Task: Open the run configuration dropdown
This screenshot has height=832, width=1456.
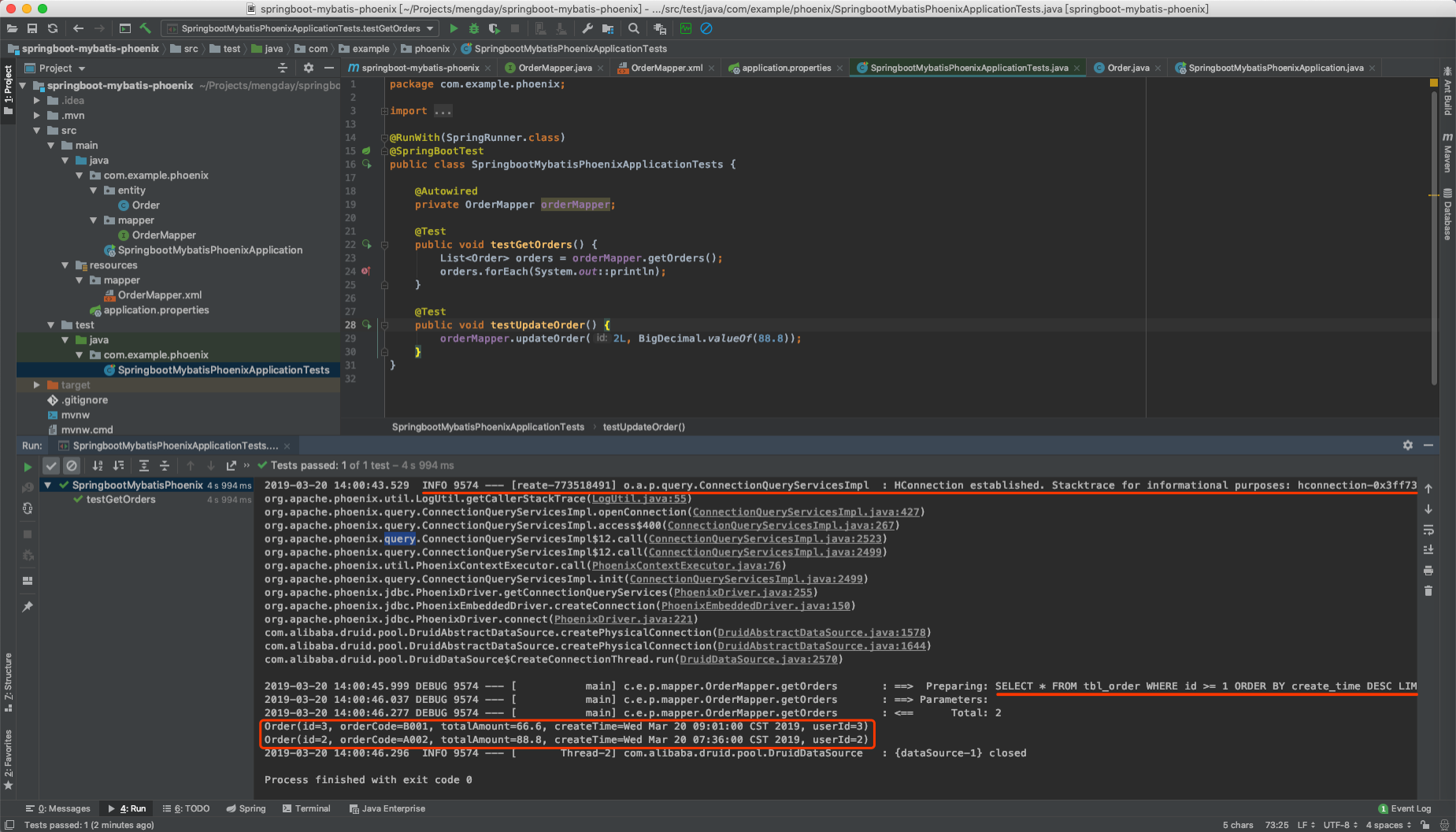Action: tap(300, 28)
